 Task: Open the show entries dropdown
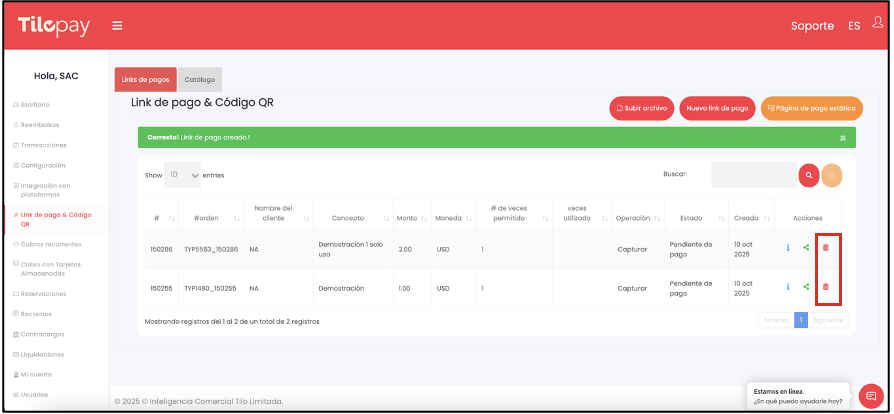[182, 175]
